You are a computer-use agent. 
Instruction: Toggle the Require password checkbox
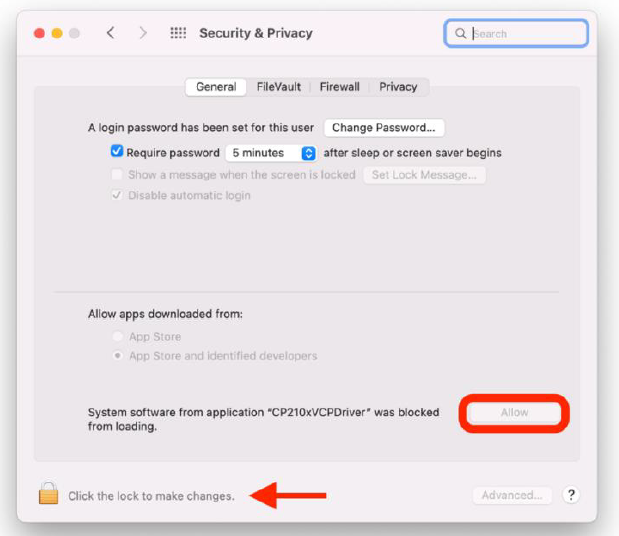(x=117, y=153)
